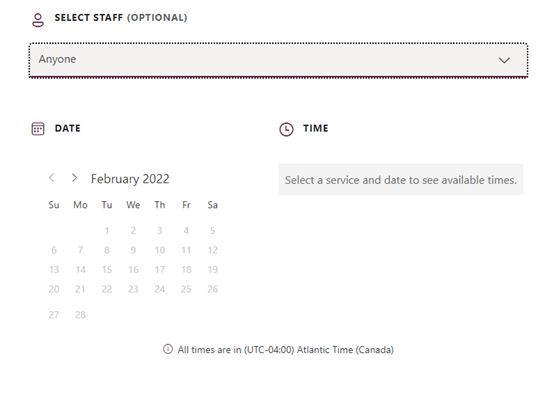Open the Anyone staff dropdown
The image size is (545, 399).
pyautogui.click(x=278, y=60)
